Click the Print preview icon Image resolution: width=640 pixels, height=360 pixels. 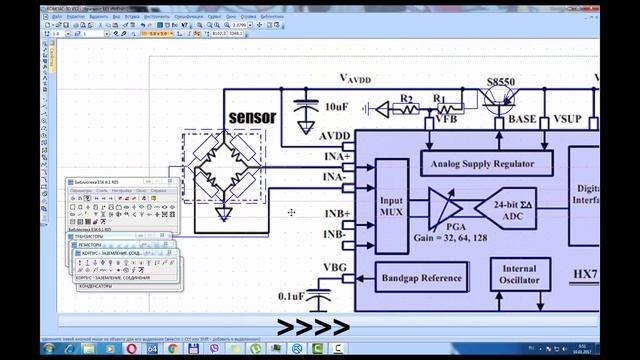click(82, 25)
